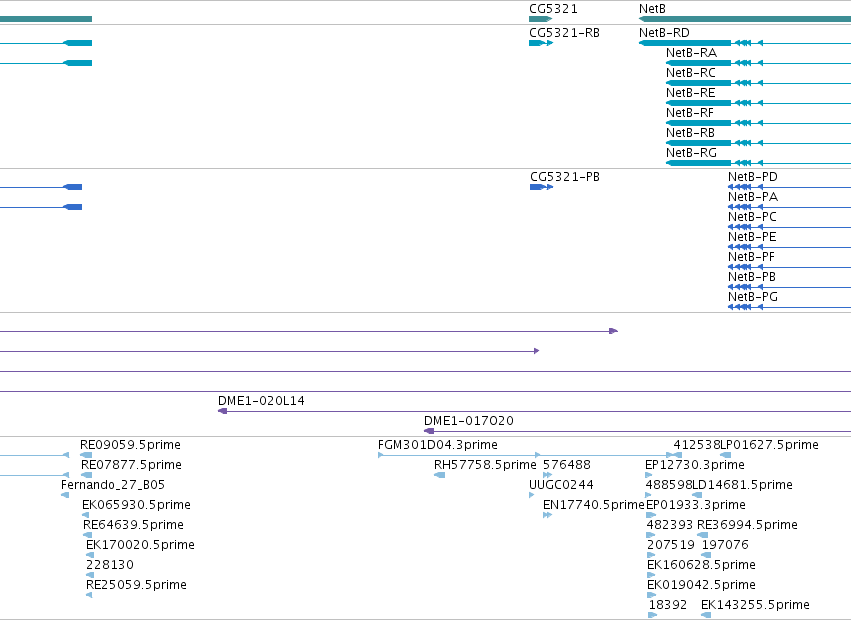Viewport: 851px width, 620px height.
Task: Click the LD14681.5prime label
Action: 743,485
